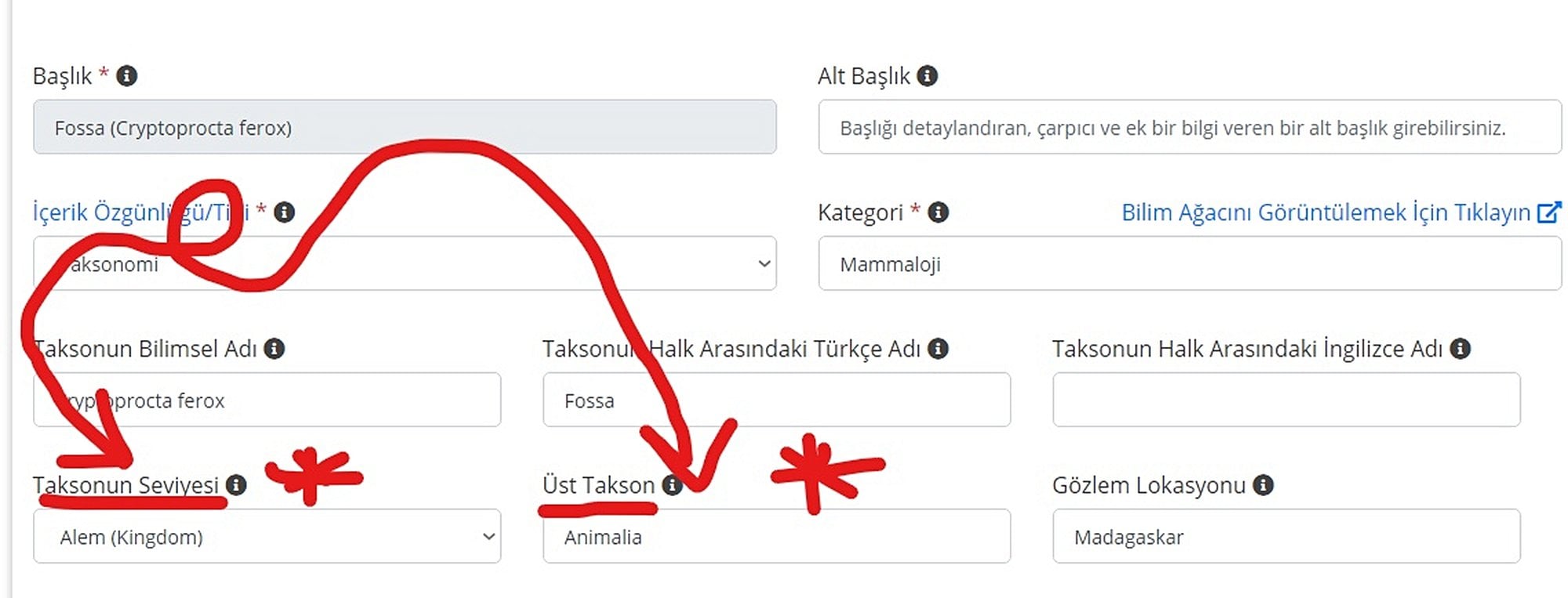Screen dimensions: 1568x598
Task: Click the Üst Takson field with Animalia
Action: (776, 537)
